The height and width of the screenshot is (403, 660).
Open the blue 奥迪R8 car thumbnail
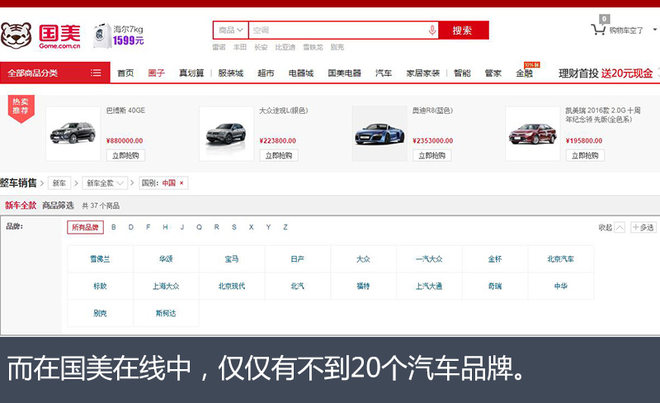tap(380, 133)
